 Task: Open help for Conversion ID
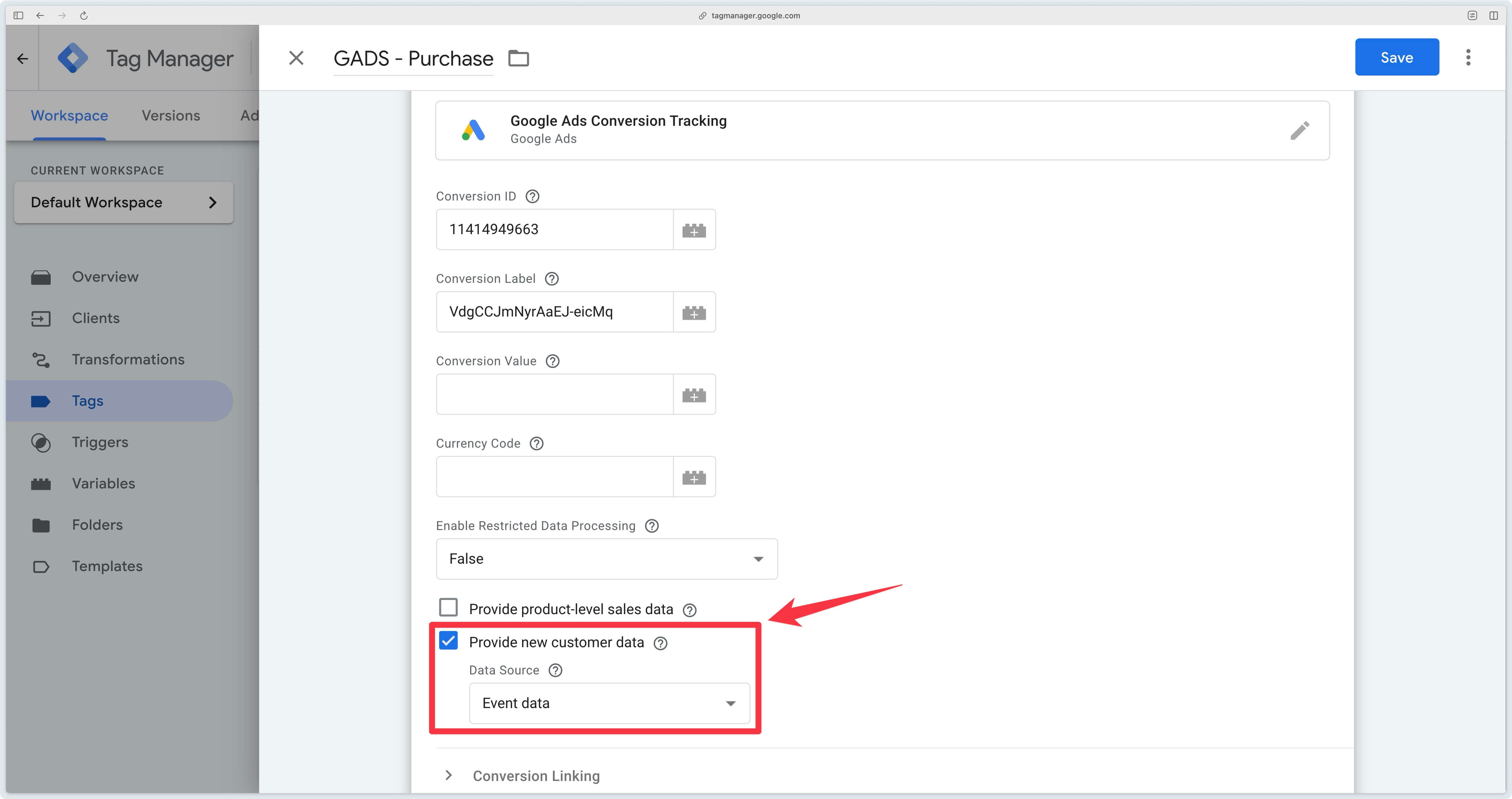pyautogui.click(x=532, y=196)
